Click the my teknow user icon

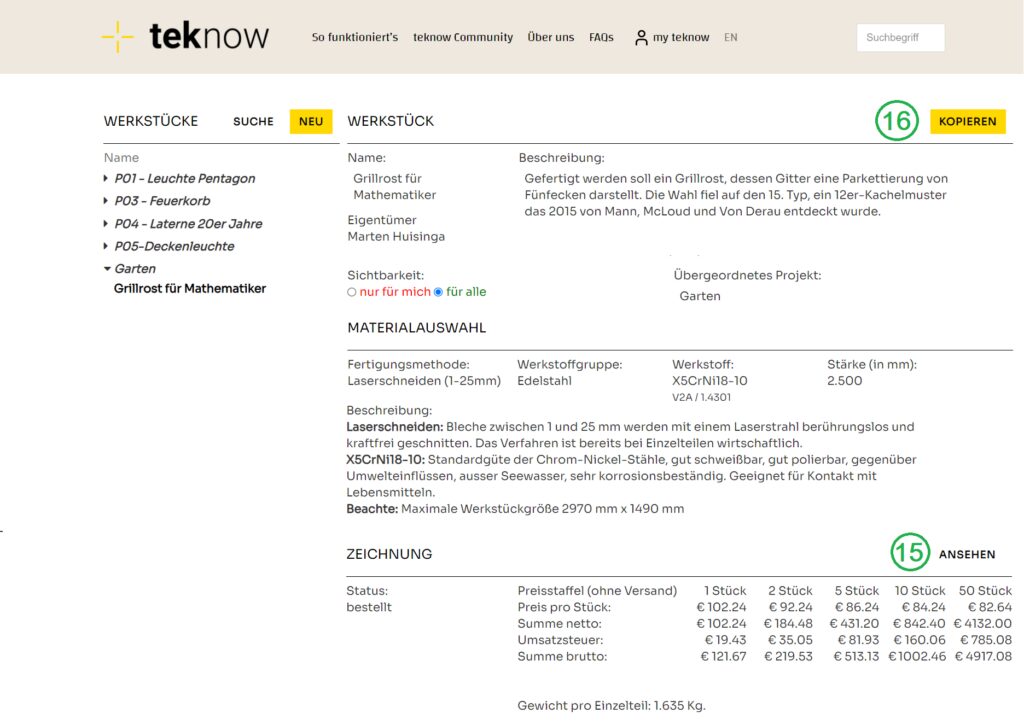click(x=641, y=38)
